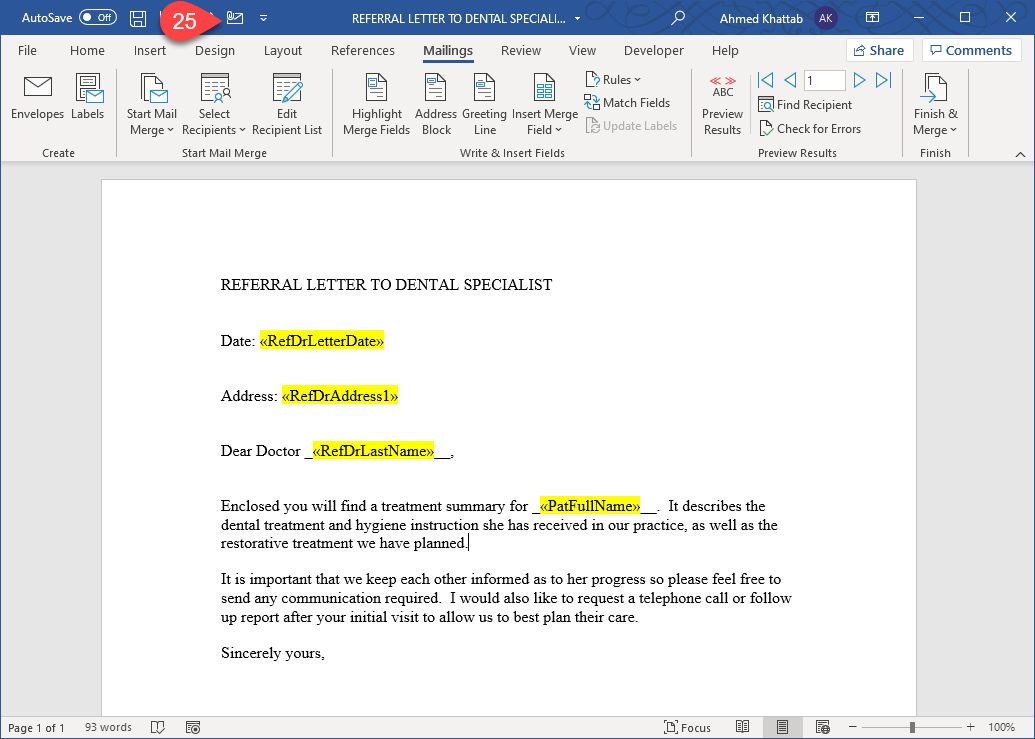Go to next record arrow

(x=859, y=80)
